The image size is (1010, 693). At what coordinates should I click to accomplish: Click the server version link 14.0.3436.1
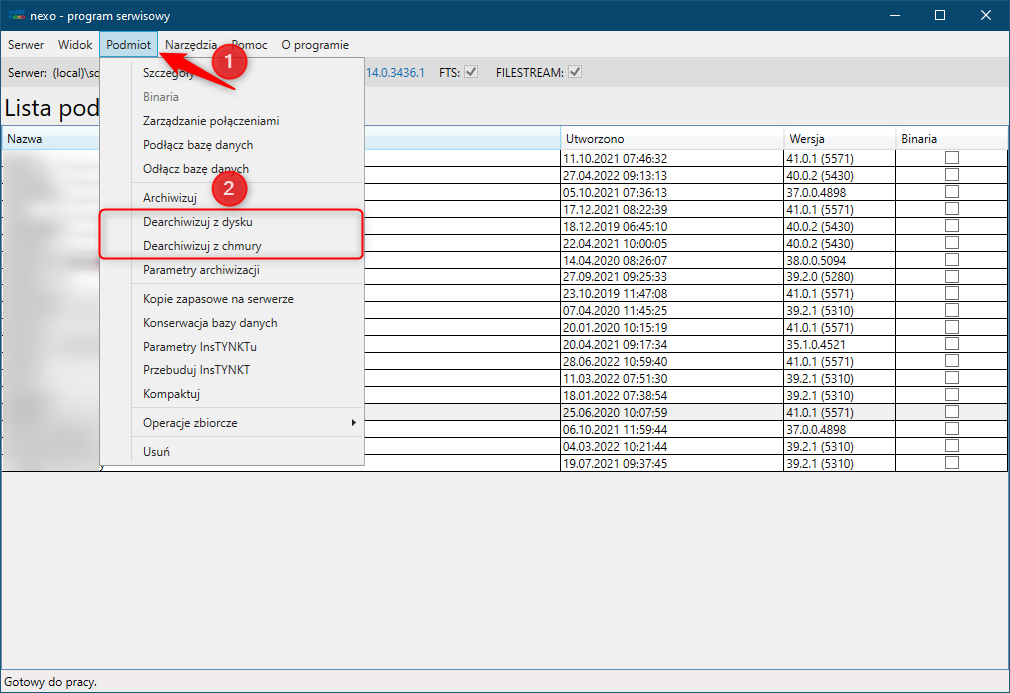click(x=396, y=73)
